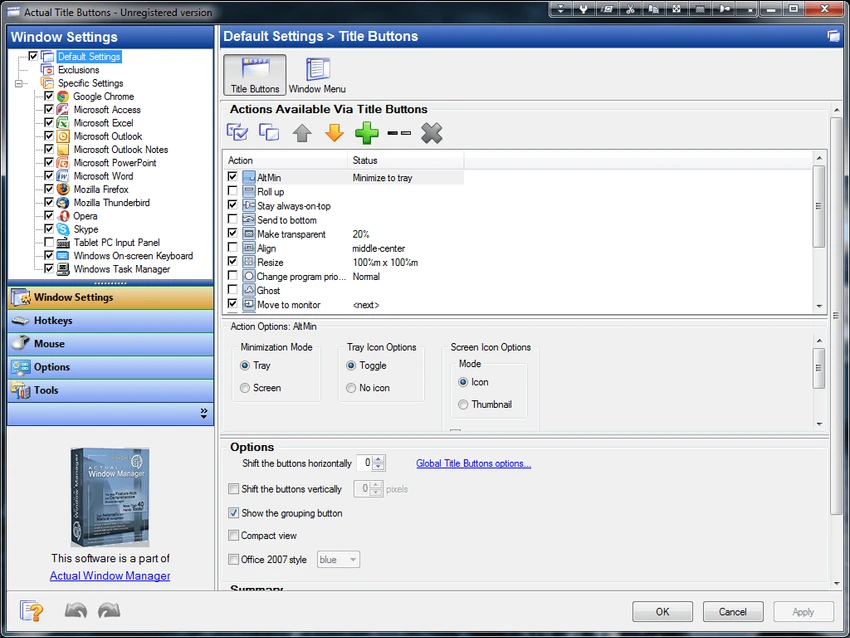
Task: Click the help question mark icon
Action: (31, 611)
